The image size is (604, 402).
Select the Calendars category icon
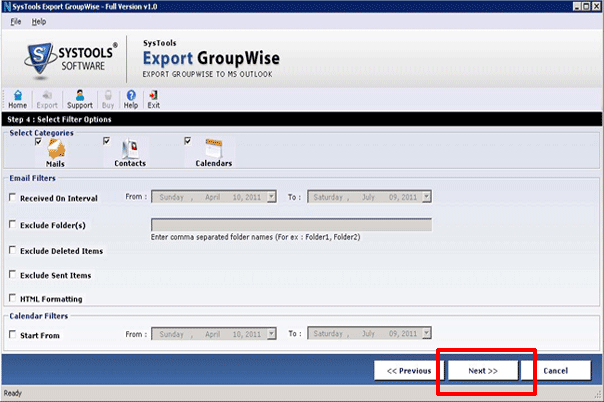tap(213, 151)
